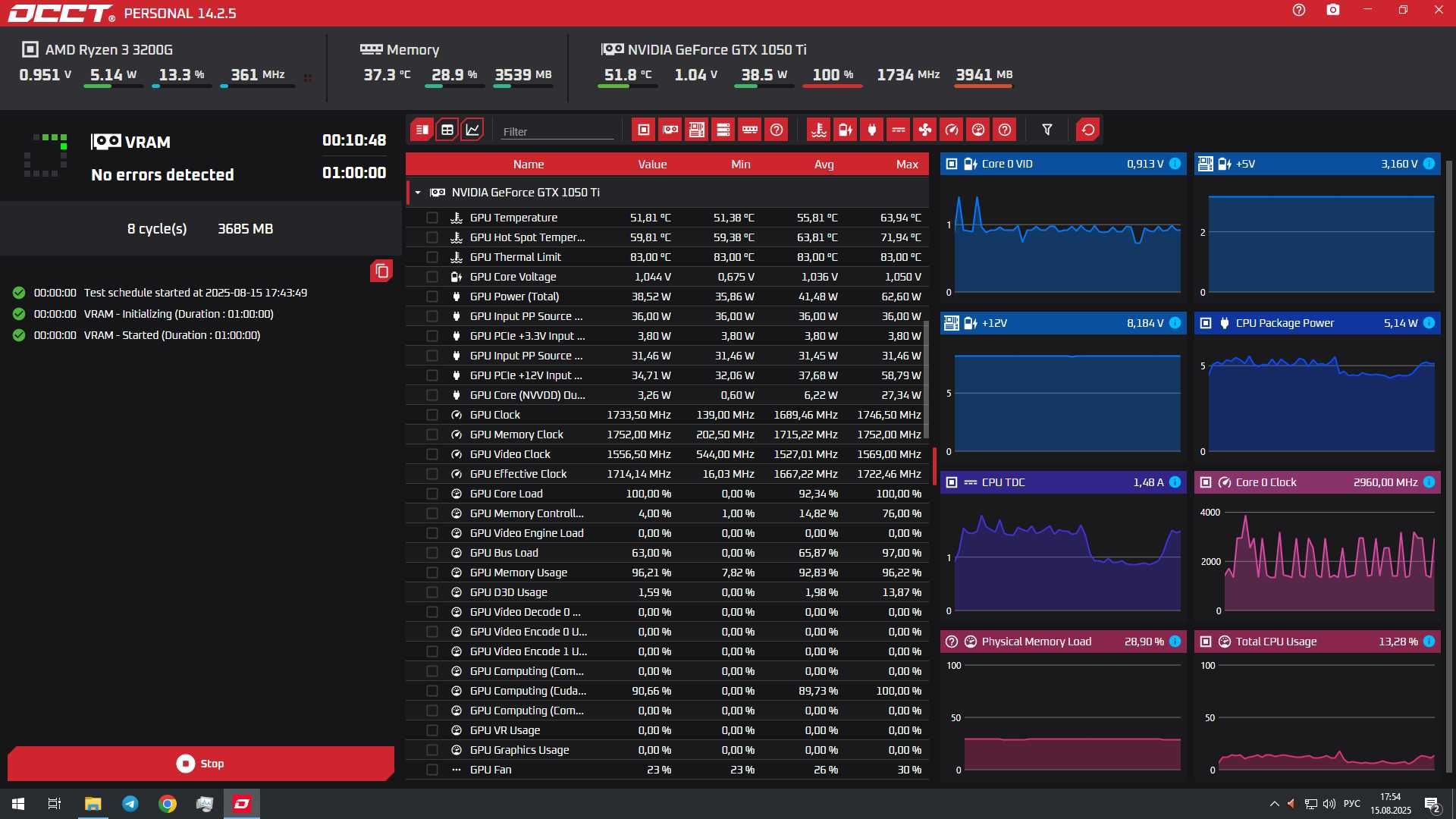This screenshot has height=819, width=1456.
Task: Check the GPU Memory Clock checkbox
Action: [432, 435]
